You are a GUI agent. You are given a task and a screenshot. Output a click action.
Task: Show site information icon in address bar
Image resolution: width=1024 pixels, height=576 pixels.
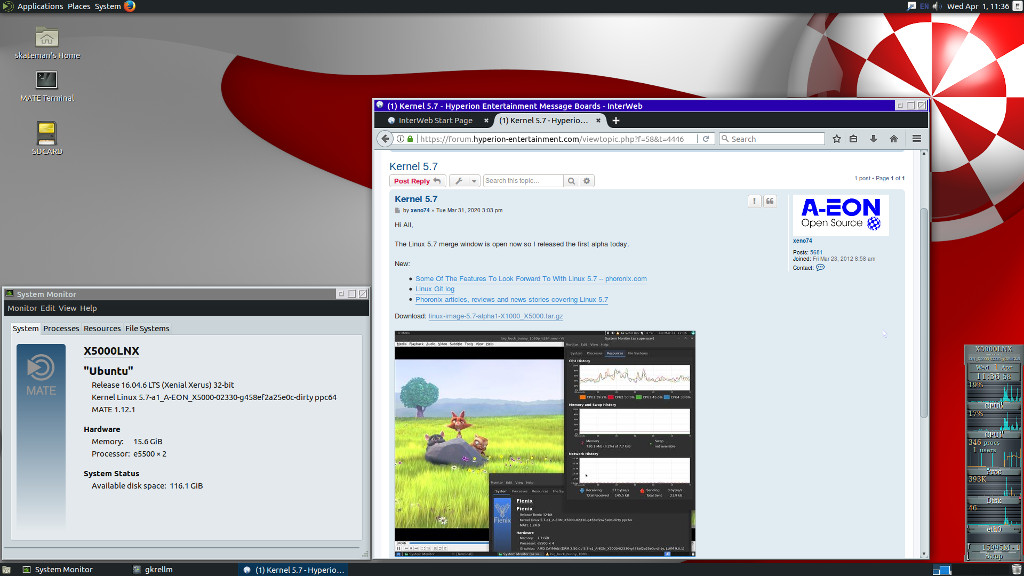tap(400, 138)
